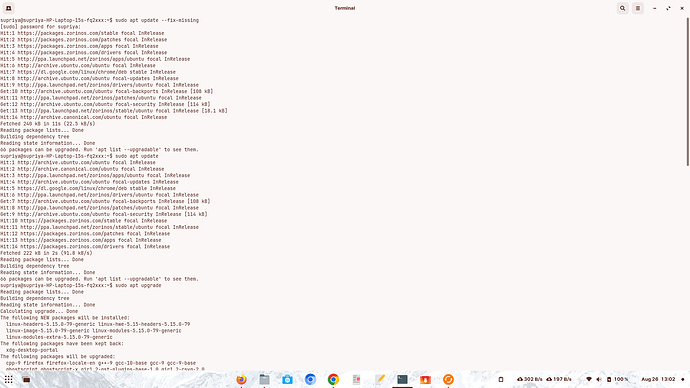The image size is (690, 388).
Task: Open the terminal hamburger menu
Action: click(x=638, y=8)
